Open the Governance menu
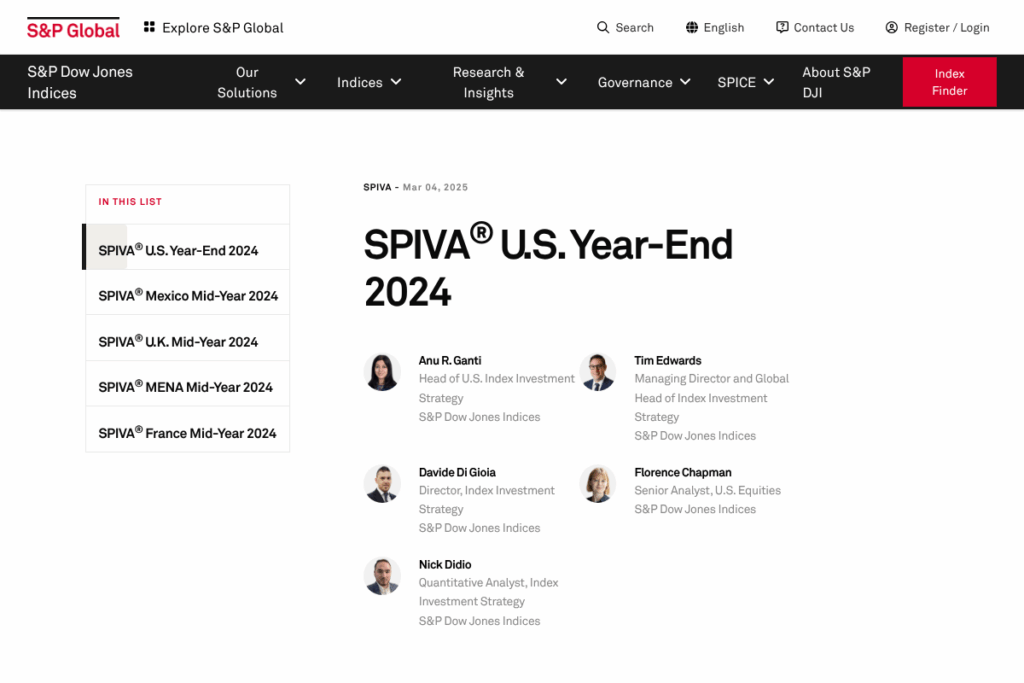Screen dimensions: 1024x683 coord(635,82)
